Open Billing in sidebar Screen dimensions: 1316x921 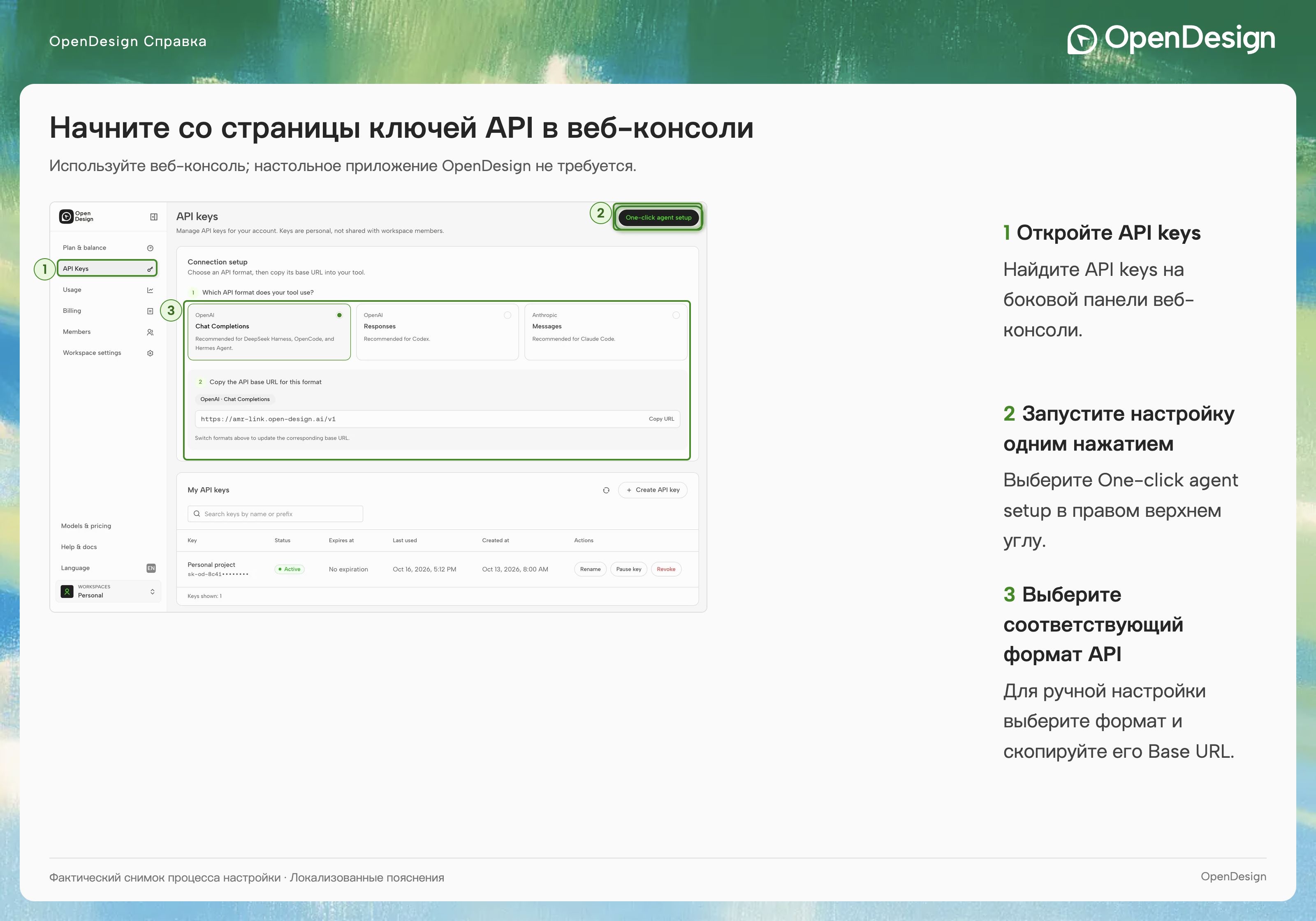[x=107, y=310]
